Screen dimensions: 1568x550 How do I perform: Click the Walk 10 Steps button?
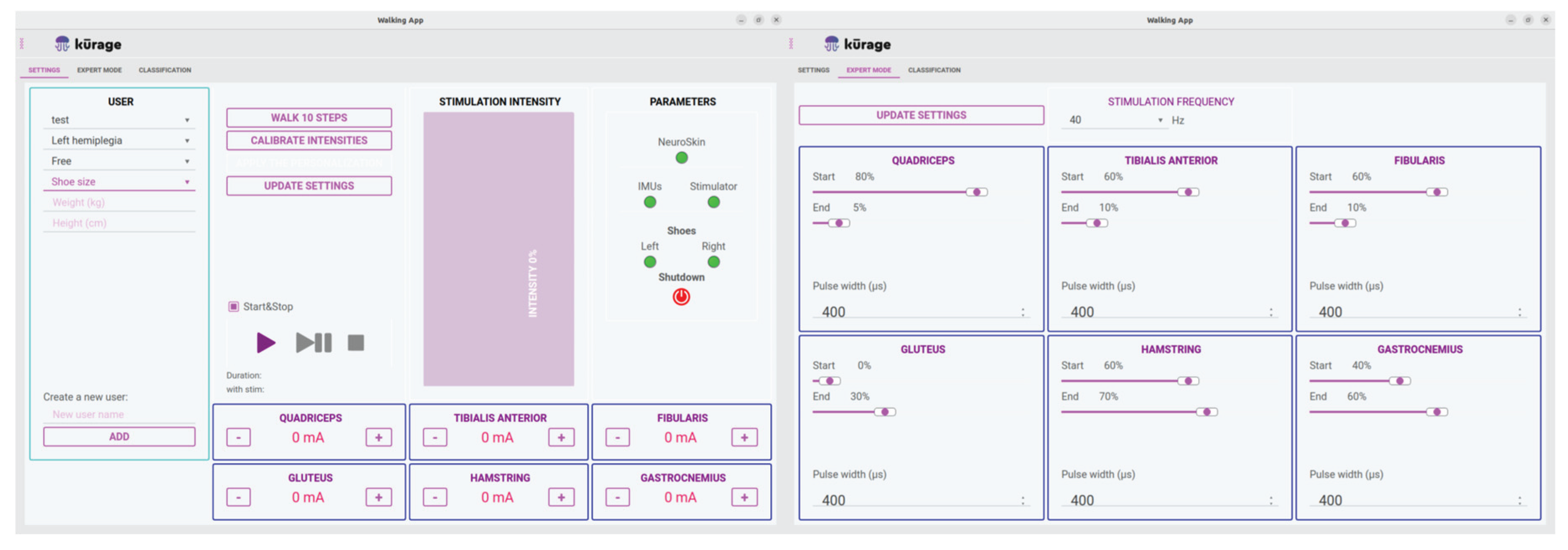(308, 117)
